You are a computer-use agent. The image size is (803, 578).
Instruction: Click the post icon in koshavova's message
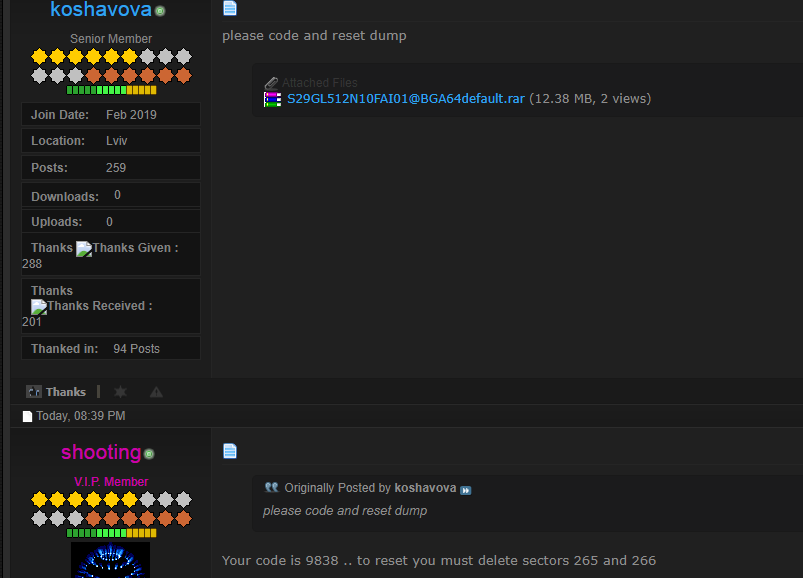230,9
